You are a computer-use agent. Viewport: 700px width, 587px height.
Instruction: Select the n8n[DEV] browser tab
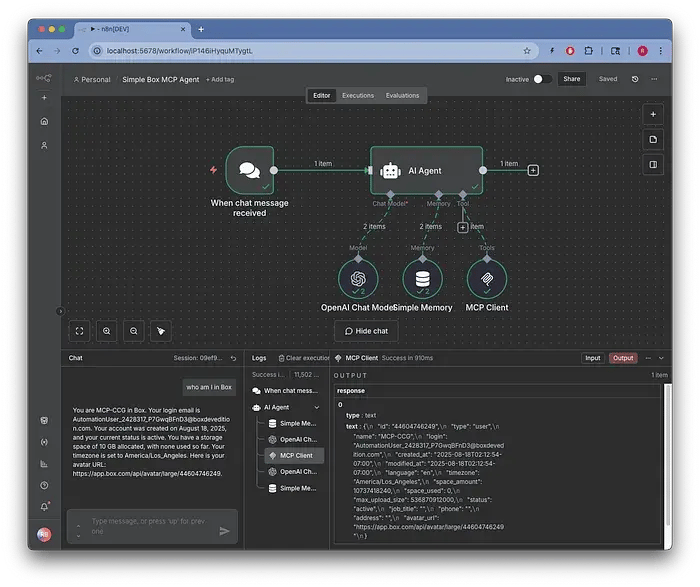132,29
